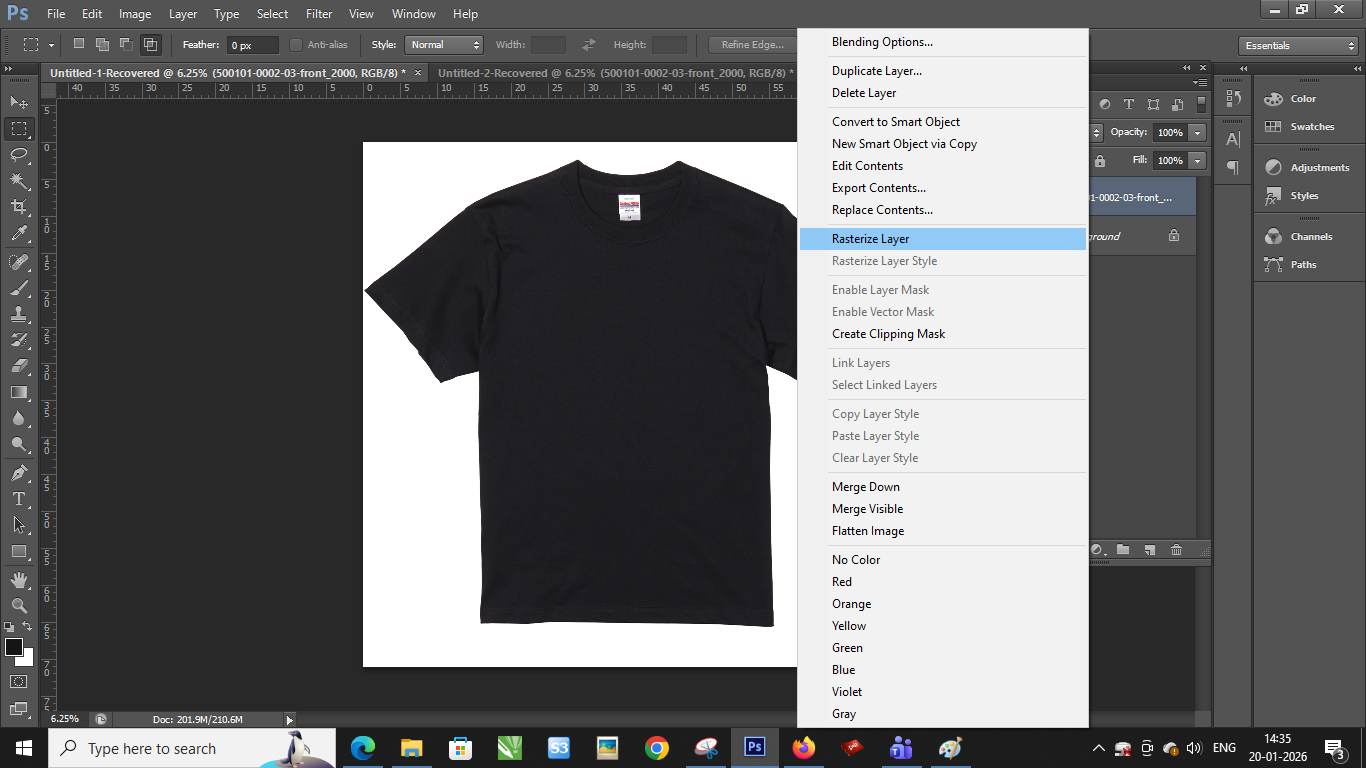This screenshot has width=1366, height=768.
Task: Select the Hand tool
Action: (19, 579)
